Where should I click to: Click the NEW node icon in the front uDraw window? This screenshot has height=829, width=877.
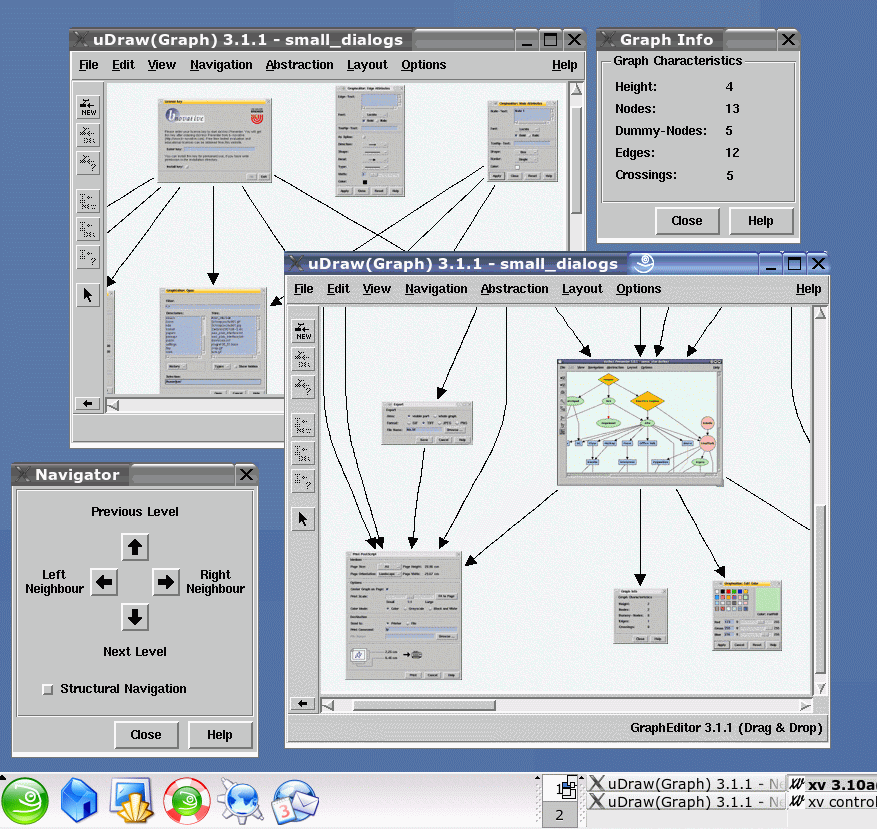[303, 331]
